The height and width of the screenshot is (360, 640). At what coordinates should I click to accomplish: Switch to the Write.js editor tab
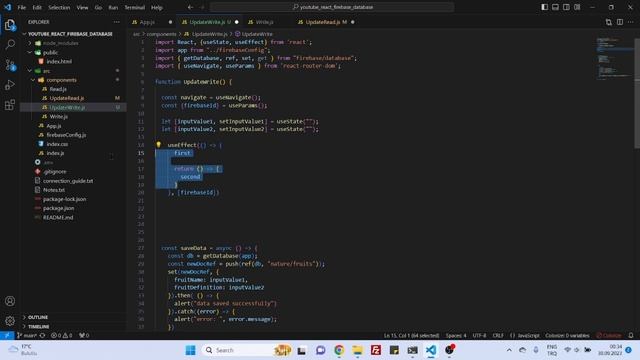264,22
